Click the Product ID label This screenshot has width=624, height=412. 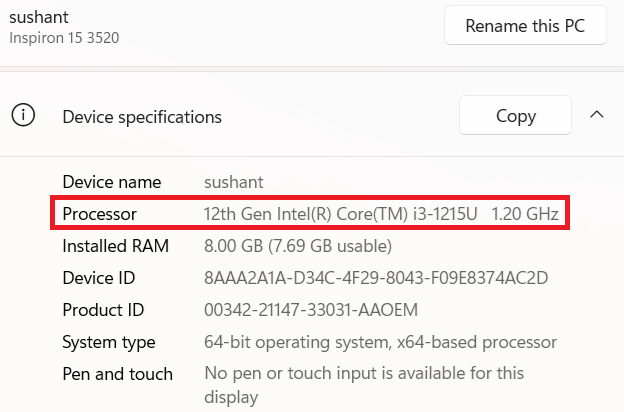(103, 310)
